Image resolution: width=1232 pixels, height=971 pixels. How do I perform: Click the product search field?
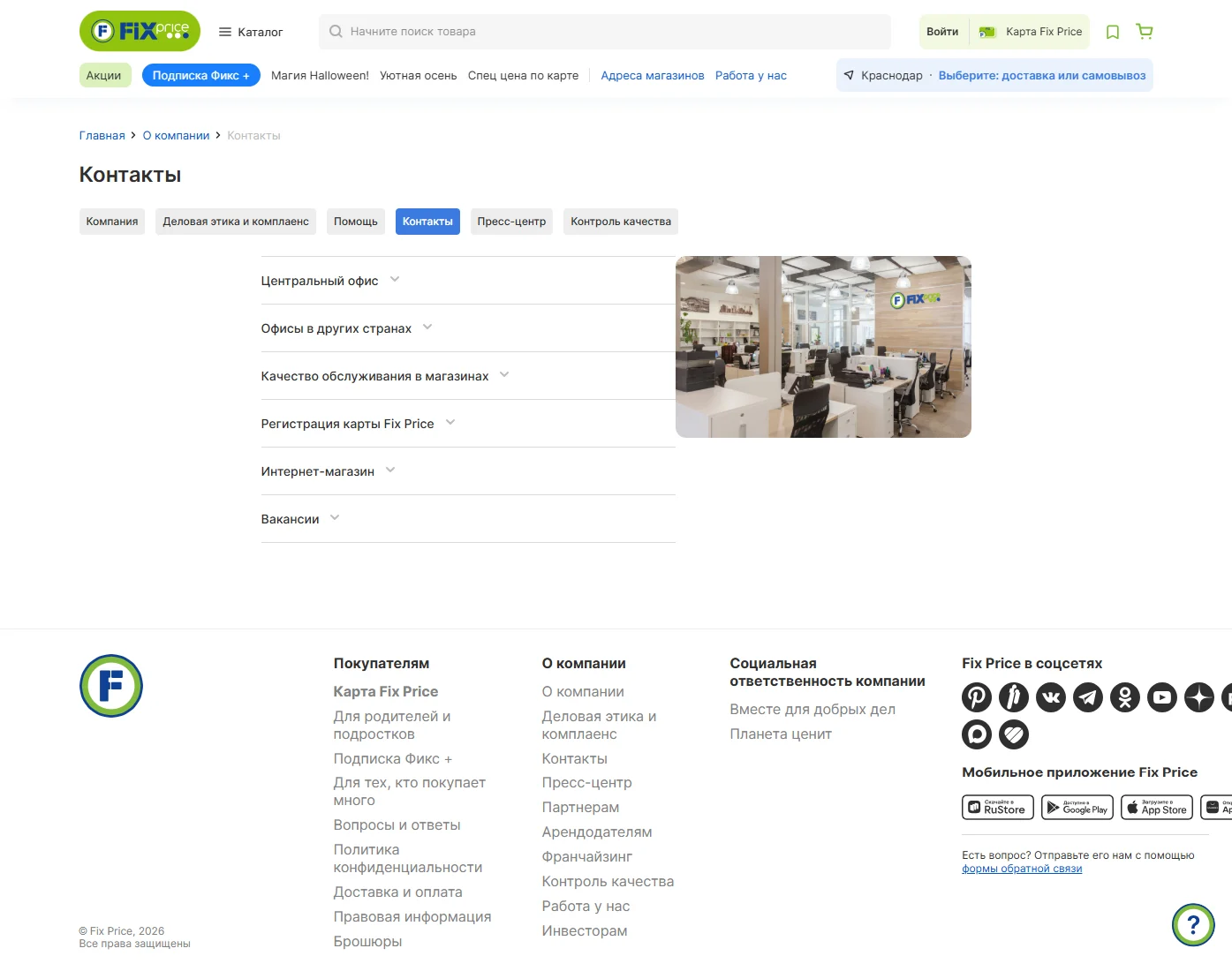pos(605,32)
